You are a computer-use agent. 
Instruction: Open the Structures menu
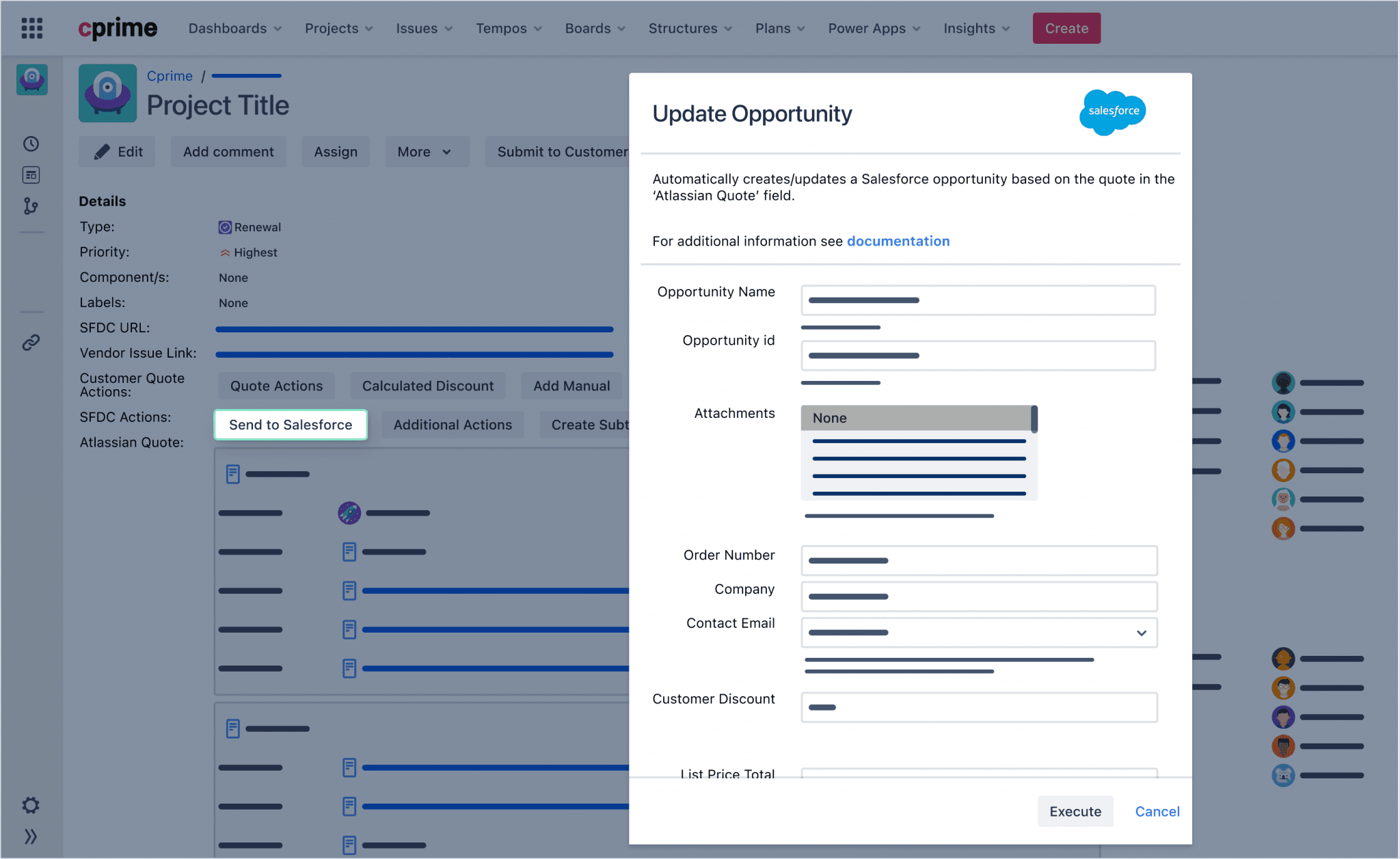click(x=690, y=28)
